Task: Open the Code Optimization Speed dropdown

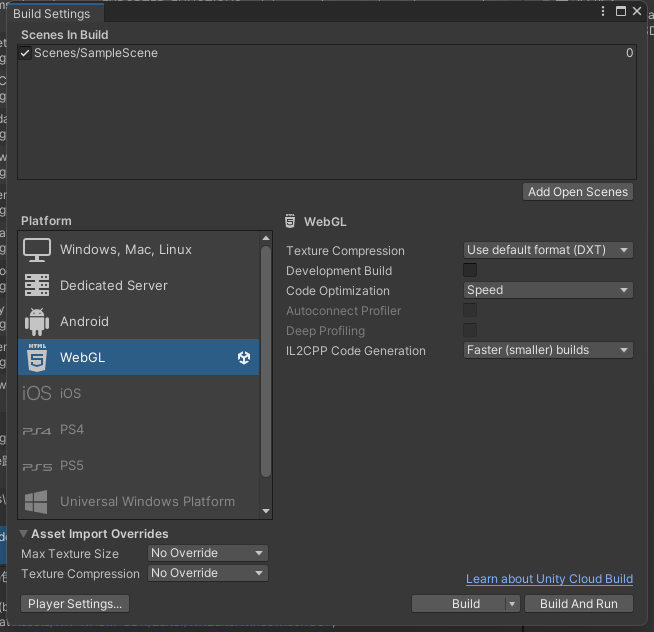Action: coord(548,290)
